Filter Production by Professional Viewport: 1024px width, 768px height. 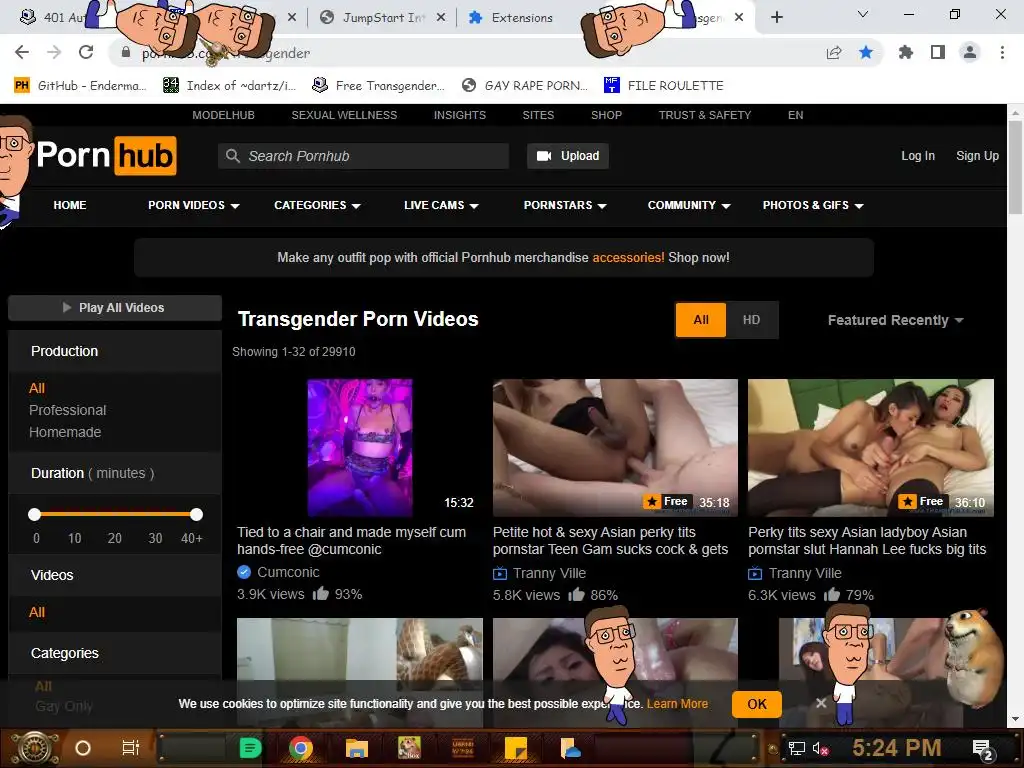[x=67, y=410]
